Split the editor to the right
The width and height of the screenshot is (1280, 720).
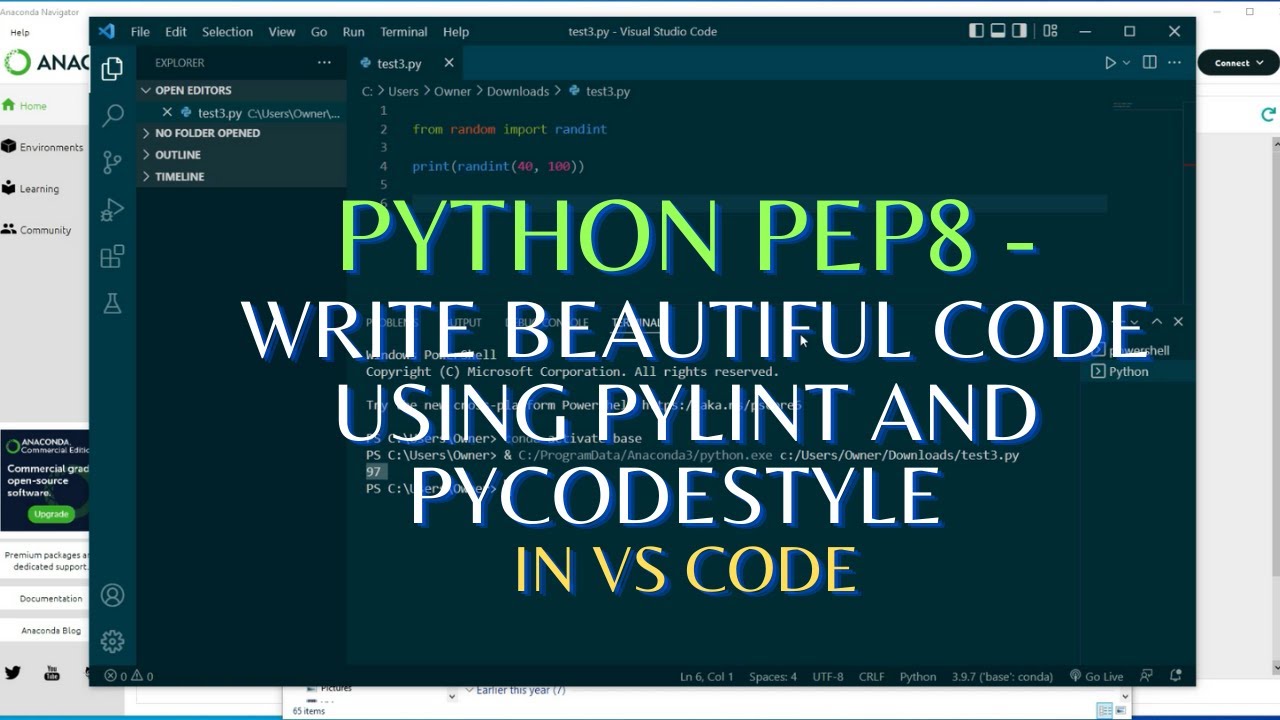[x=1149, y=63]
